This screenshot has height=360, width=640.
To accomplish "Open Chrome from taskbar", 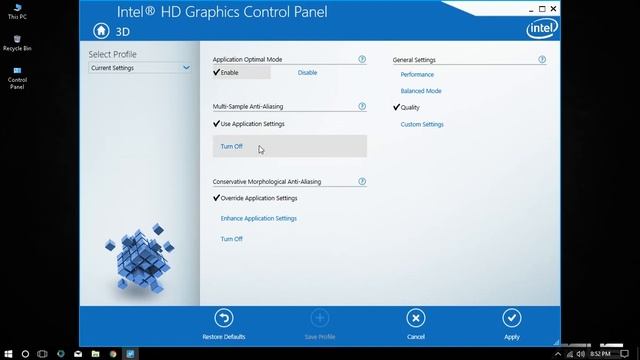I will 113,354.
